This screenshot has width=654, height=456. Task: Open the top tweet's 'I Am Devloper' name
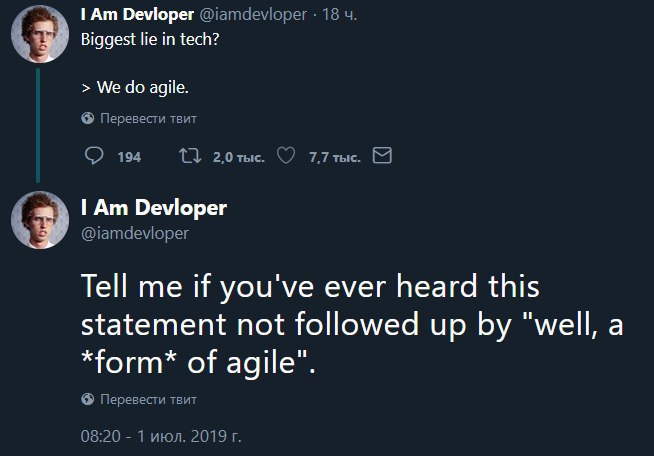coord(137,14)
